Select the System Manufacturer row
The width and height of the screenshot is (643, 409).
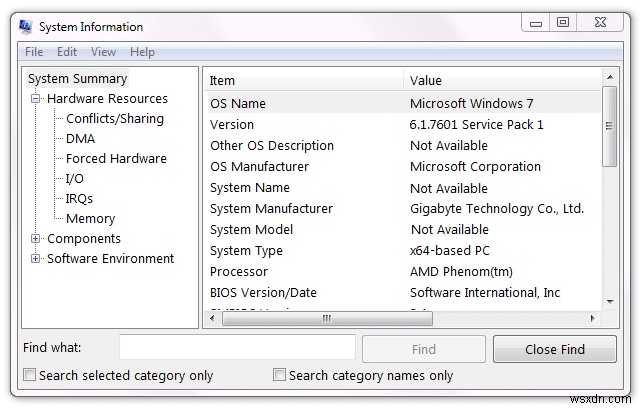tap(404, 209)
